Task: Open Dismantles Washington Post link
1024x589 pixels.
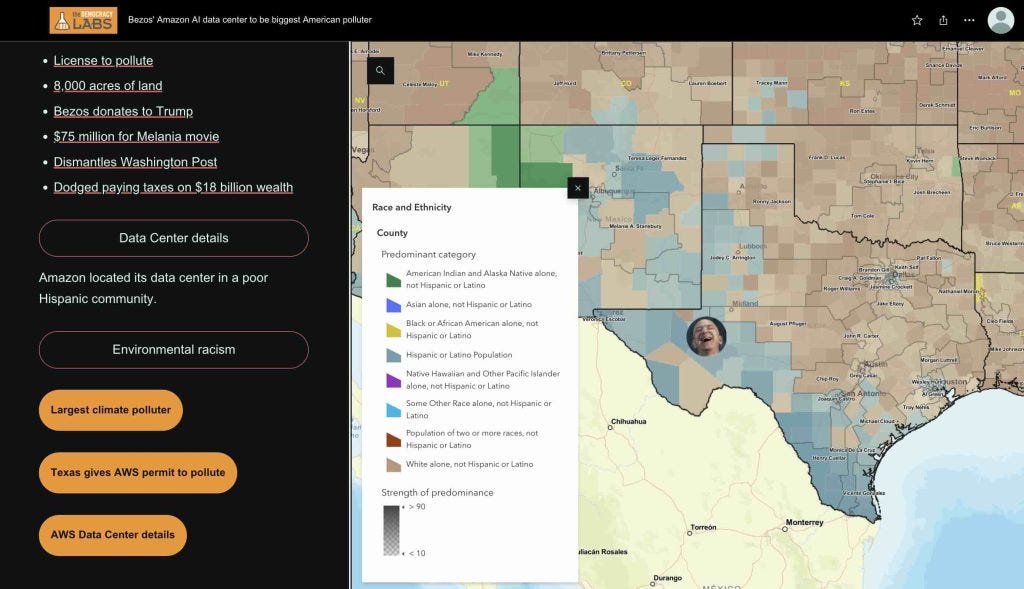Action: click(135, 162)
